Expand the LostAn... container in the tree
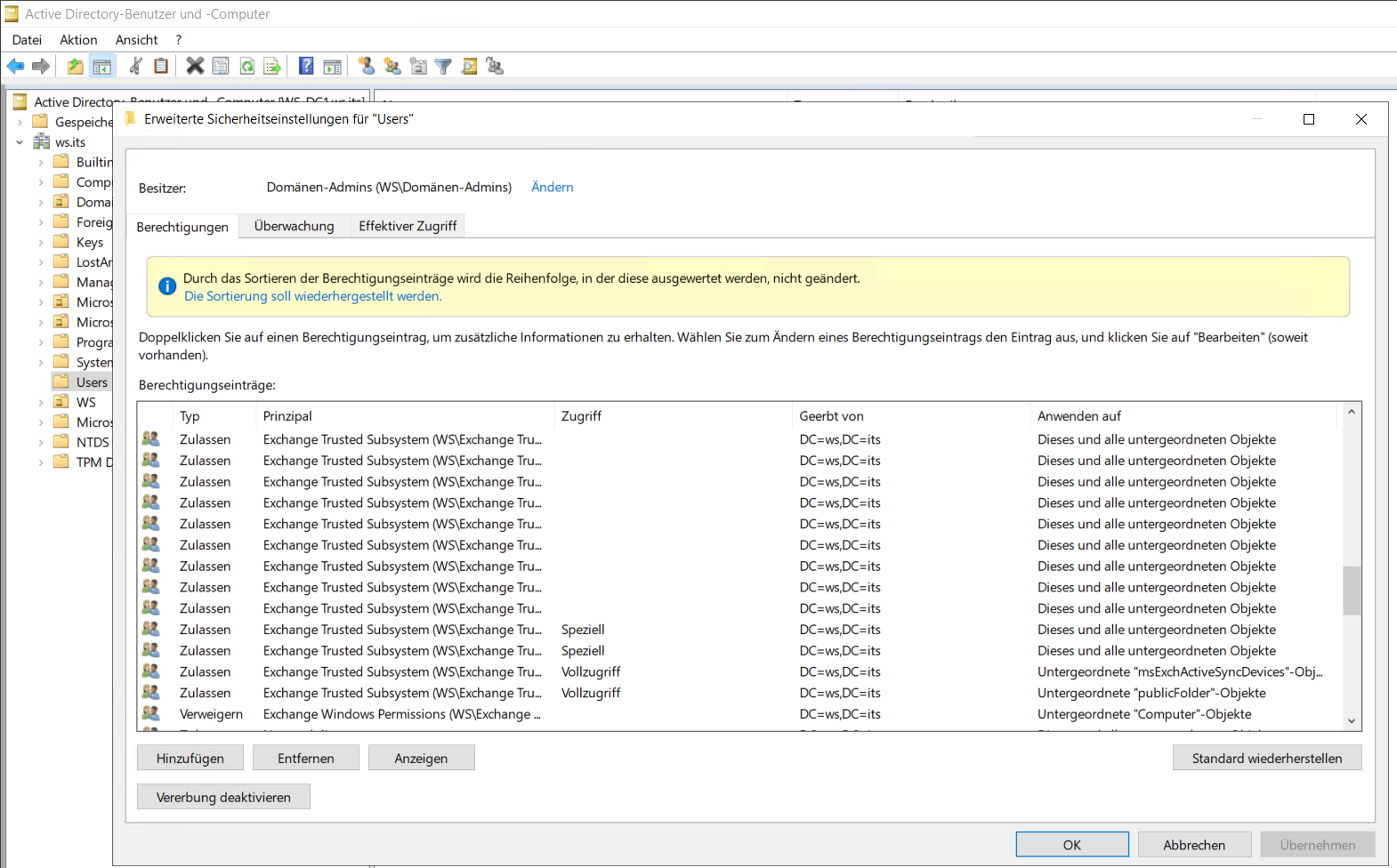 [x=41, y=262]
